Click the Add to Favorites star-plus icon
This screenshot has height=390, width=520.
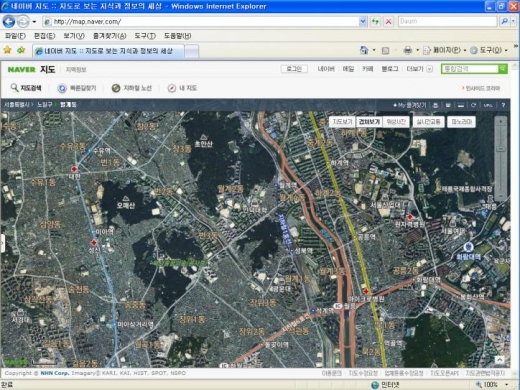point(21,50)
